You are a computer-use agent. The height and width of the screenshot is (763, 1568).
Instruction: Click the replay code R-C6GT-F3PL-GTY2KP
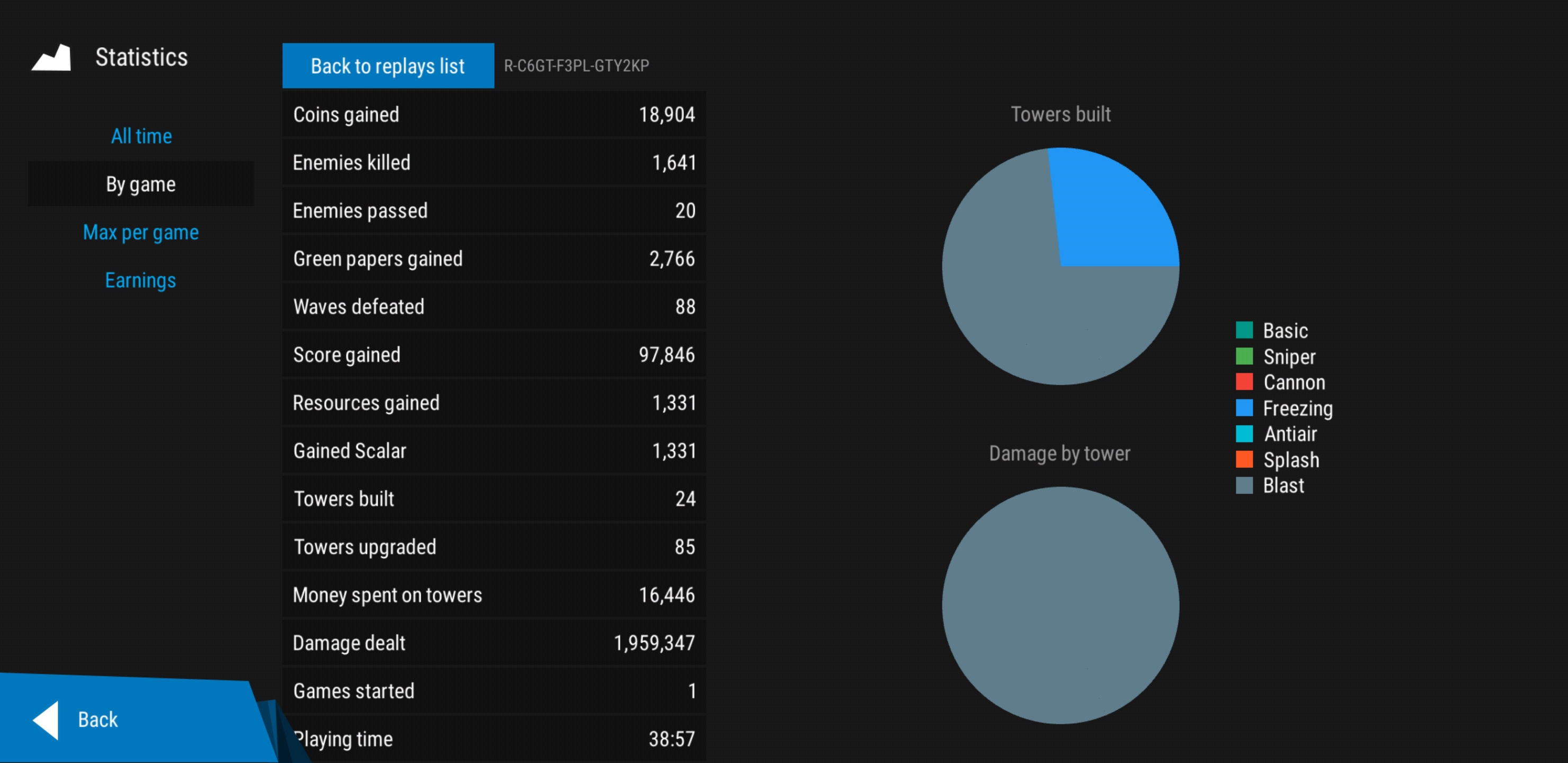pyautogui.click(x=576, y=66)
